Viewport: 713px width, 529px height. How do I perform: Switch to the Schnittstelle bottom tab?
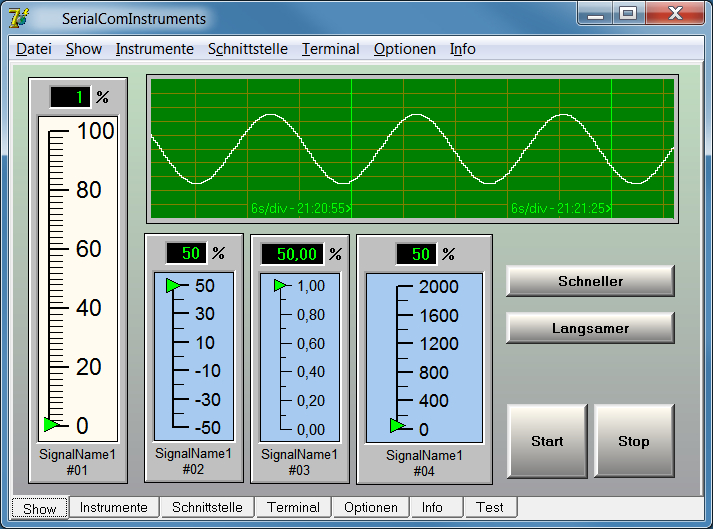(207, 507)
